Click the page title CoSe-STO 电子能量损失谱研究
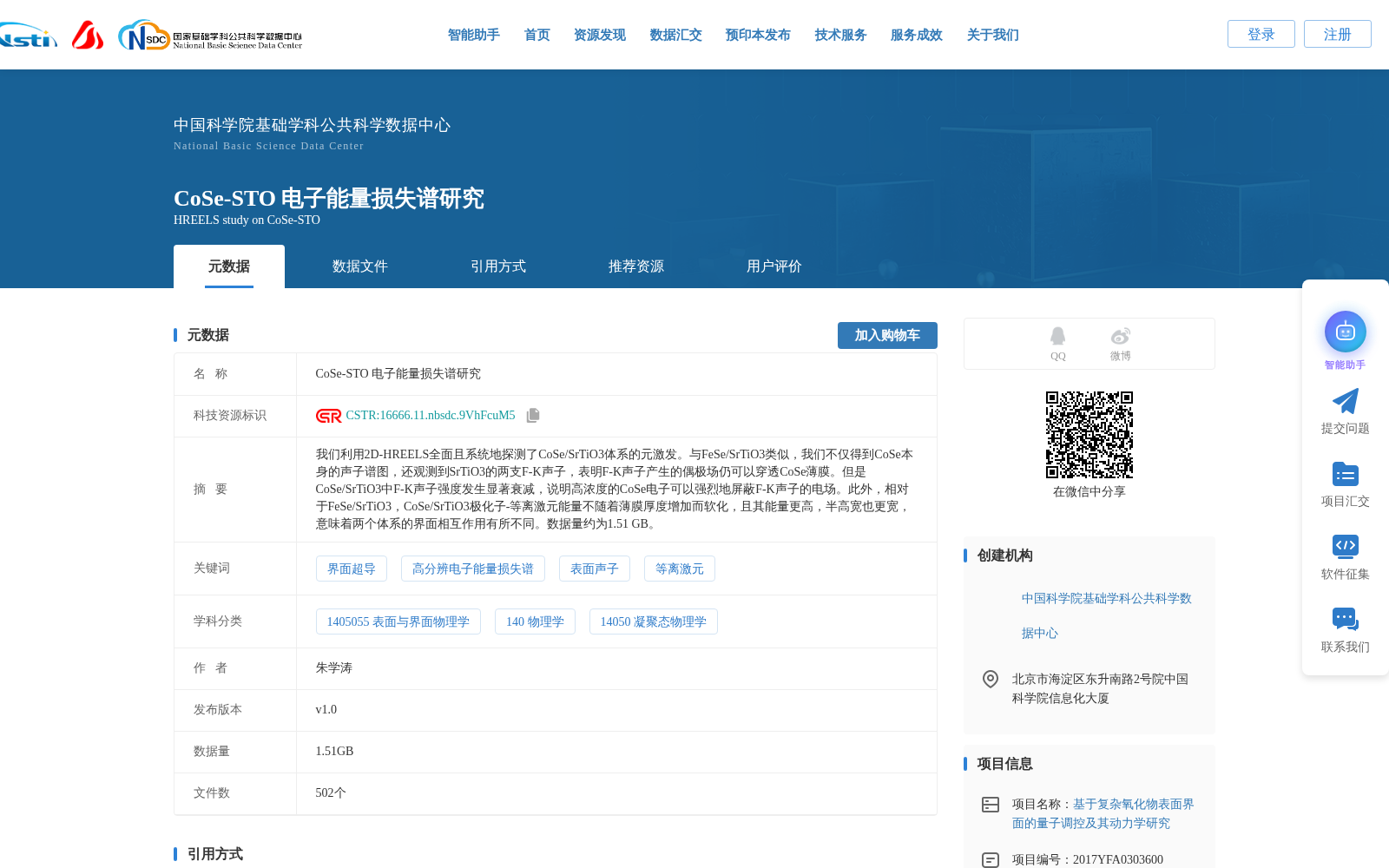 [329, 198]
